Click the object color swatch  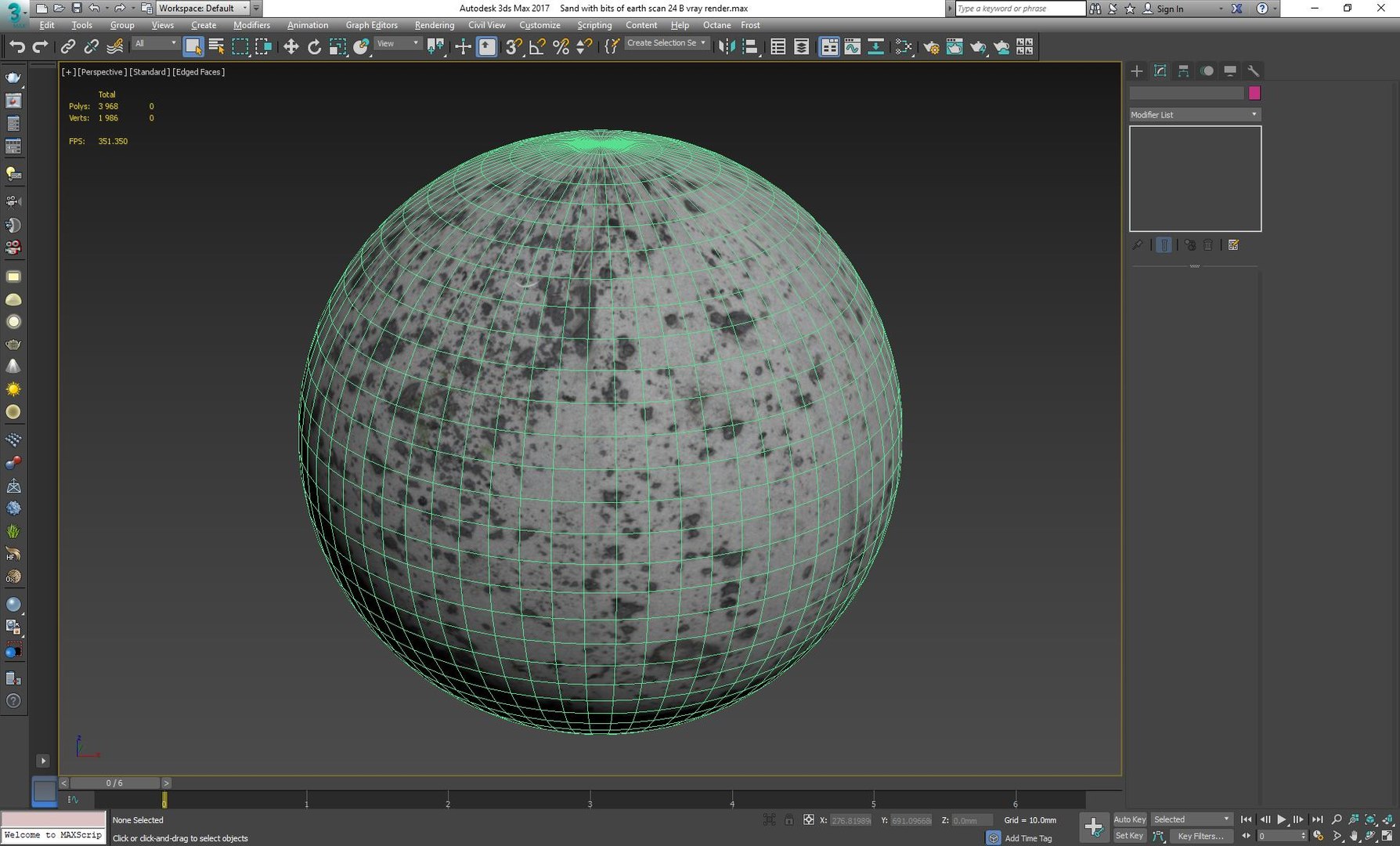[x=1254, y=93]
